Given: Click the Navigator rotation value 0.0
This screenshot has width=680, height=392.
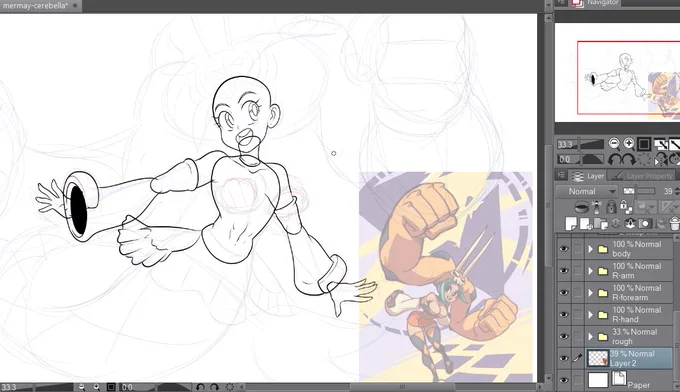Looking at the screenshot, I should 564,160.
